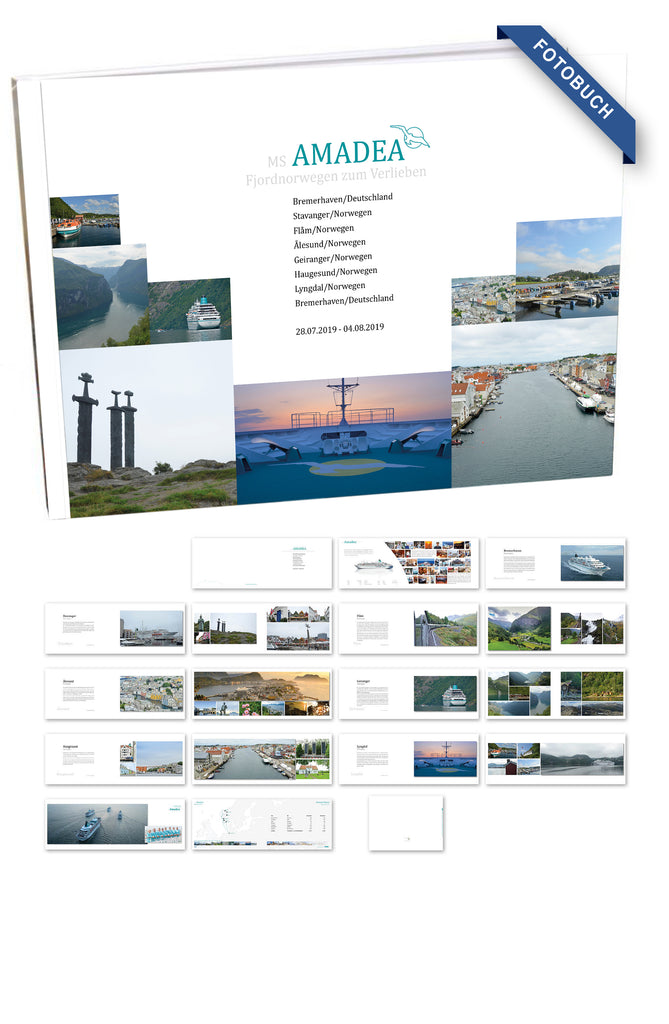This screenshot has width=669, height=1024.
Task: Open the Amadea spread thumbnail with photo collage
Action: click(409, 563)
